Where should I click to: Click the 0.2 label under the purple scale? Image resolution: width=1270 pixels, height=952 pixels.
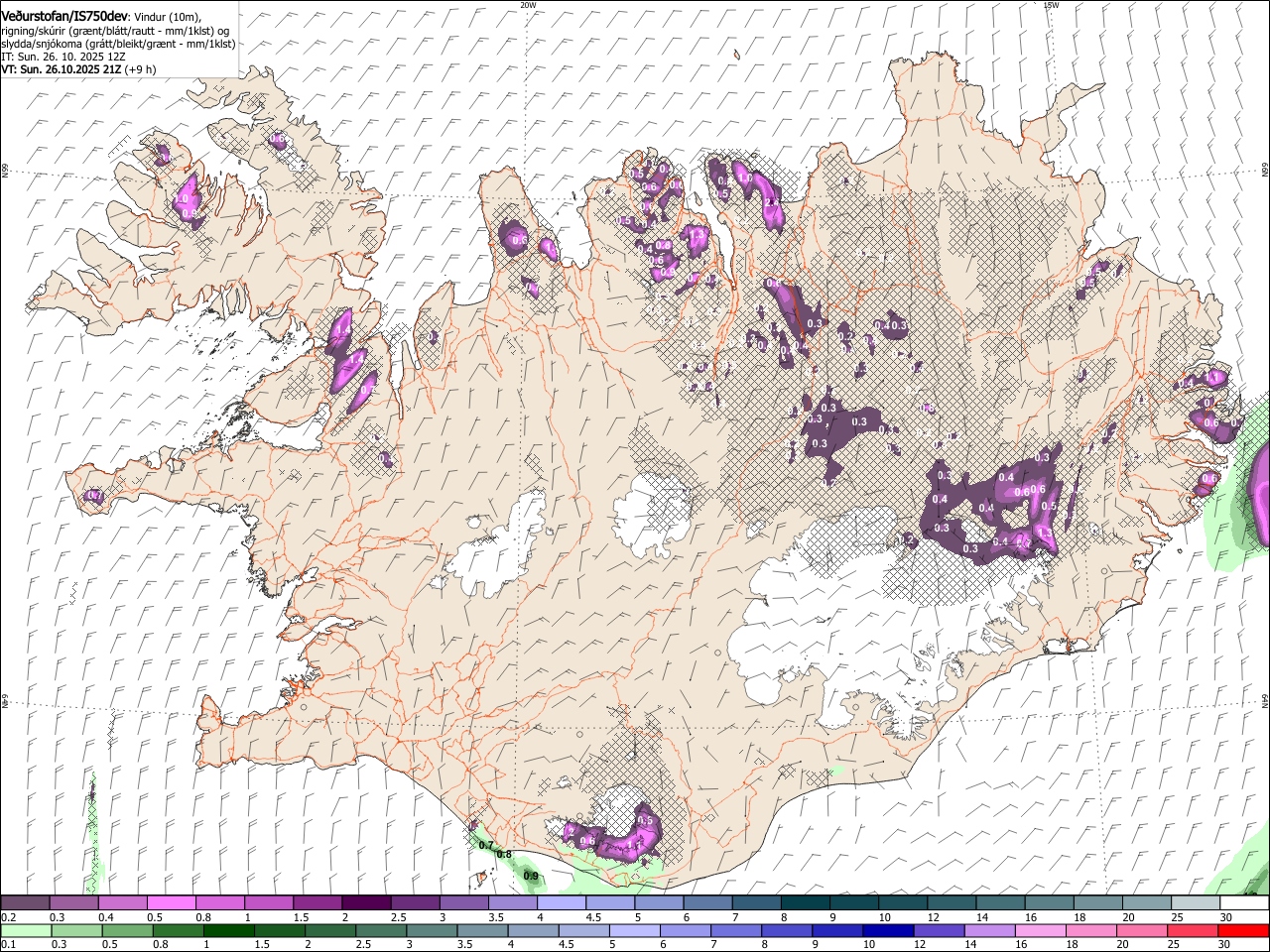click(x=7, y=917)
